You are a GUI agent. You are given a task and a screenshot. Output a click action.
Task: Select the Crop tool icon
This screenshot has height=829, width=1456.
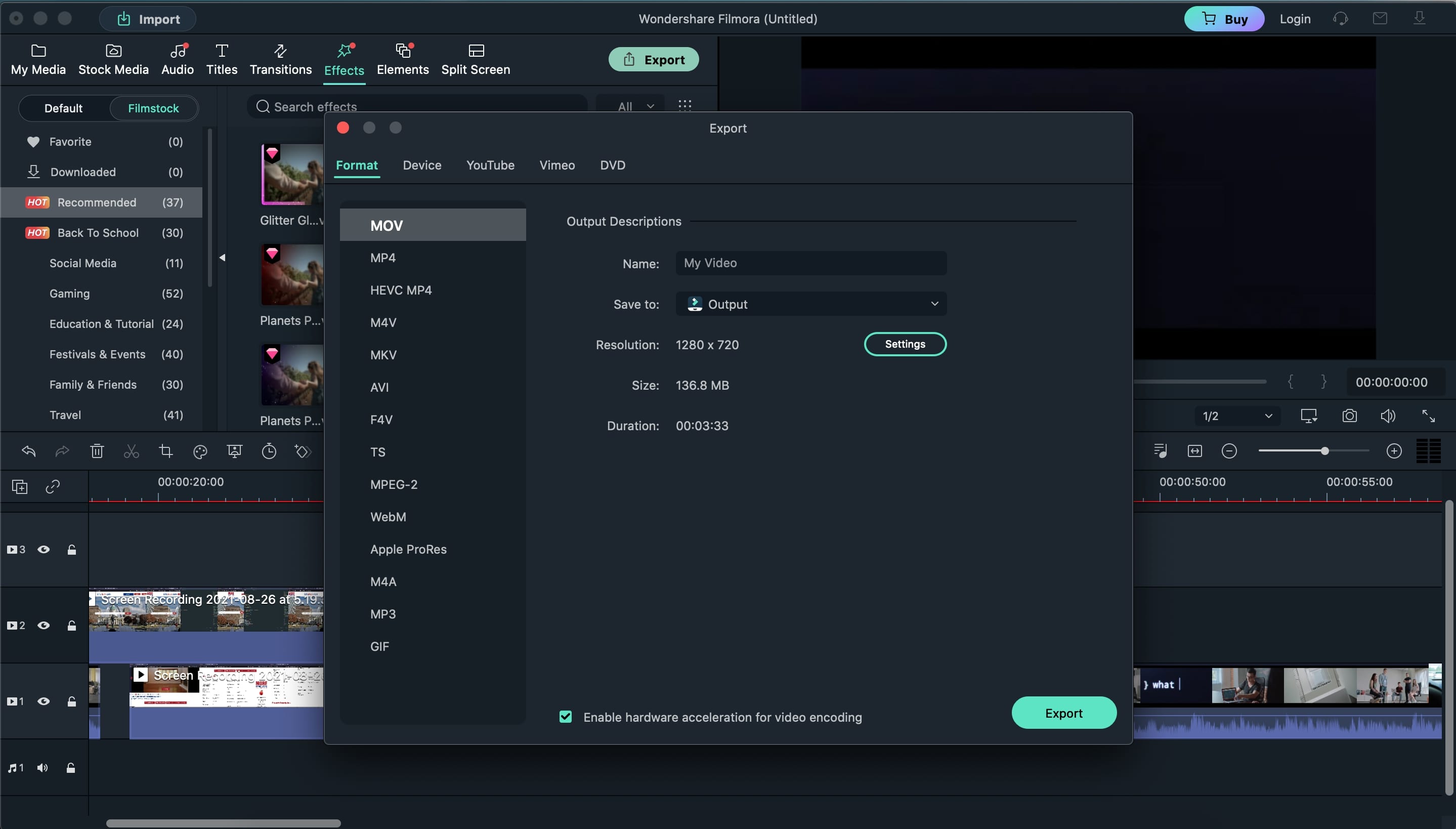point(165,451)
